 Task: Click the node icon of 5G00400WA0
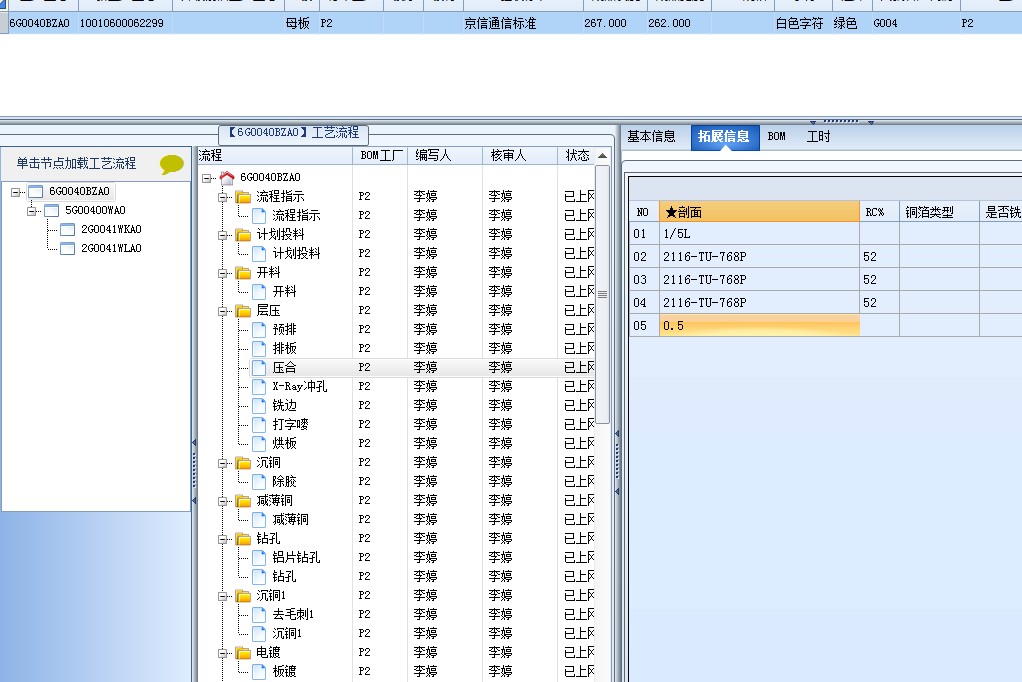click(51, 211)
